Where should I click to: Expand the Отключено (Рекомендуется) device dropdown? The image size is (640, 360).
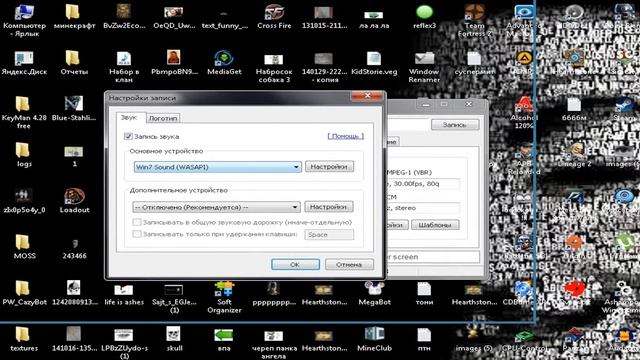[x=216, y=207]
